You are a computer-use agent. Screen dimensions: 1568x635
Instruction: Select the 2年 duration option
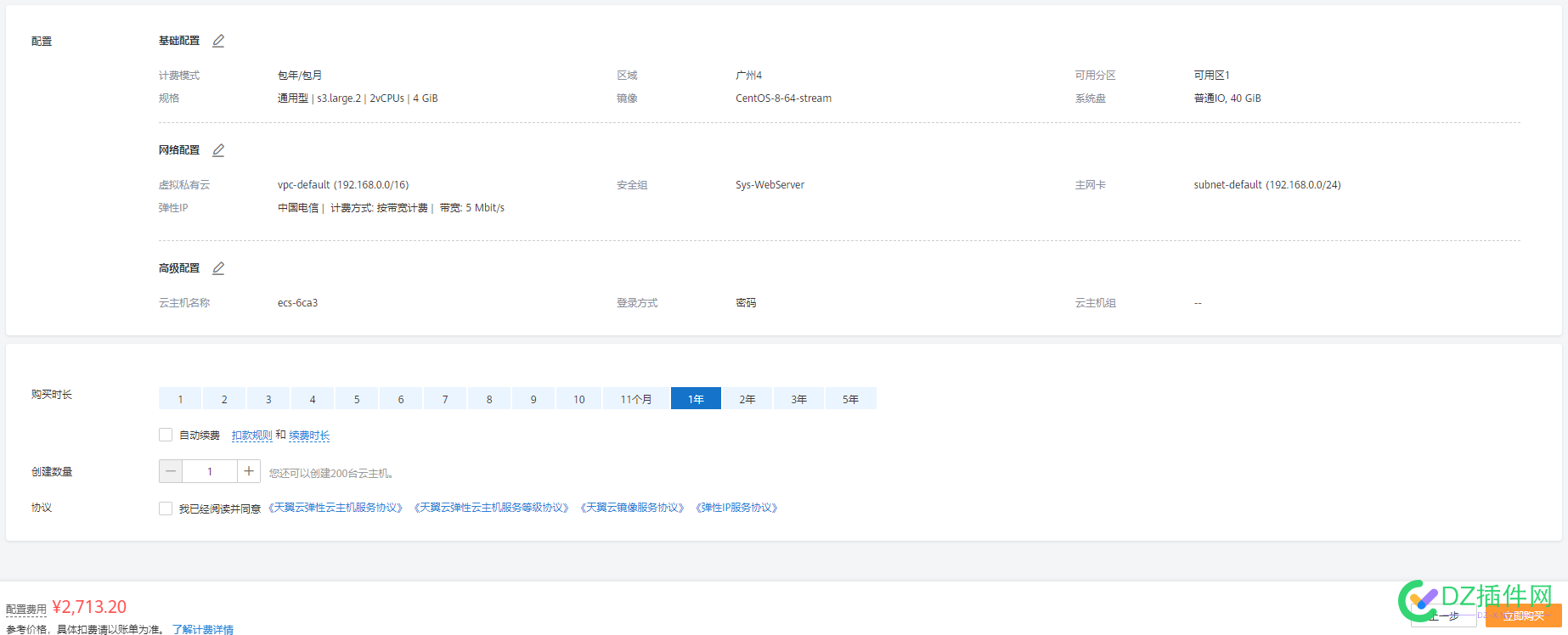(747, 398)
